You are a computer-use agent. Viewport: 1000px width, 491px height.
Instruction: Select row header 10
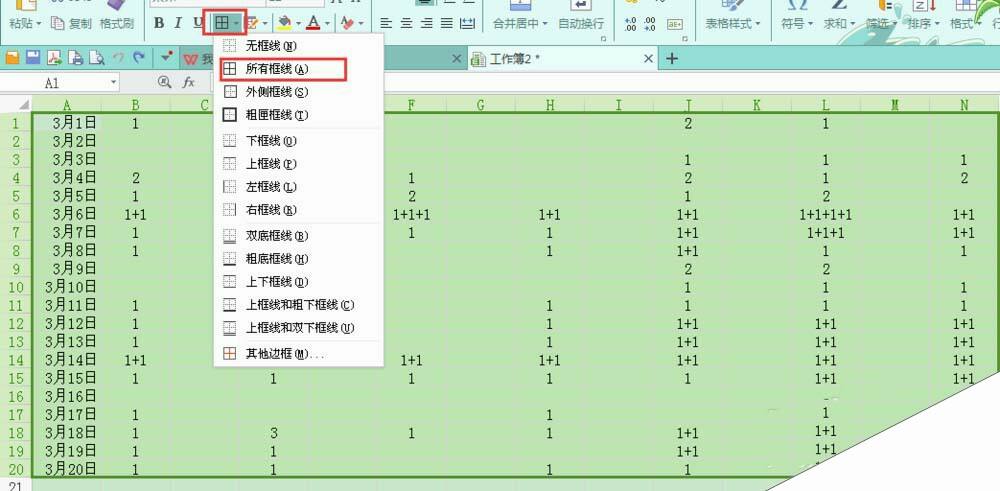coord(15,288)
